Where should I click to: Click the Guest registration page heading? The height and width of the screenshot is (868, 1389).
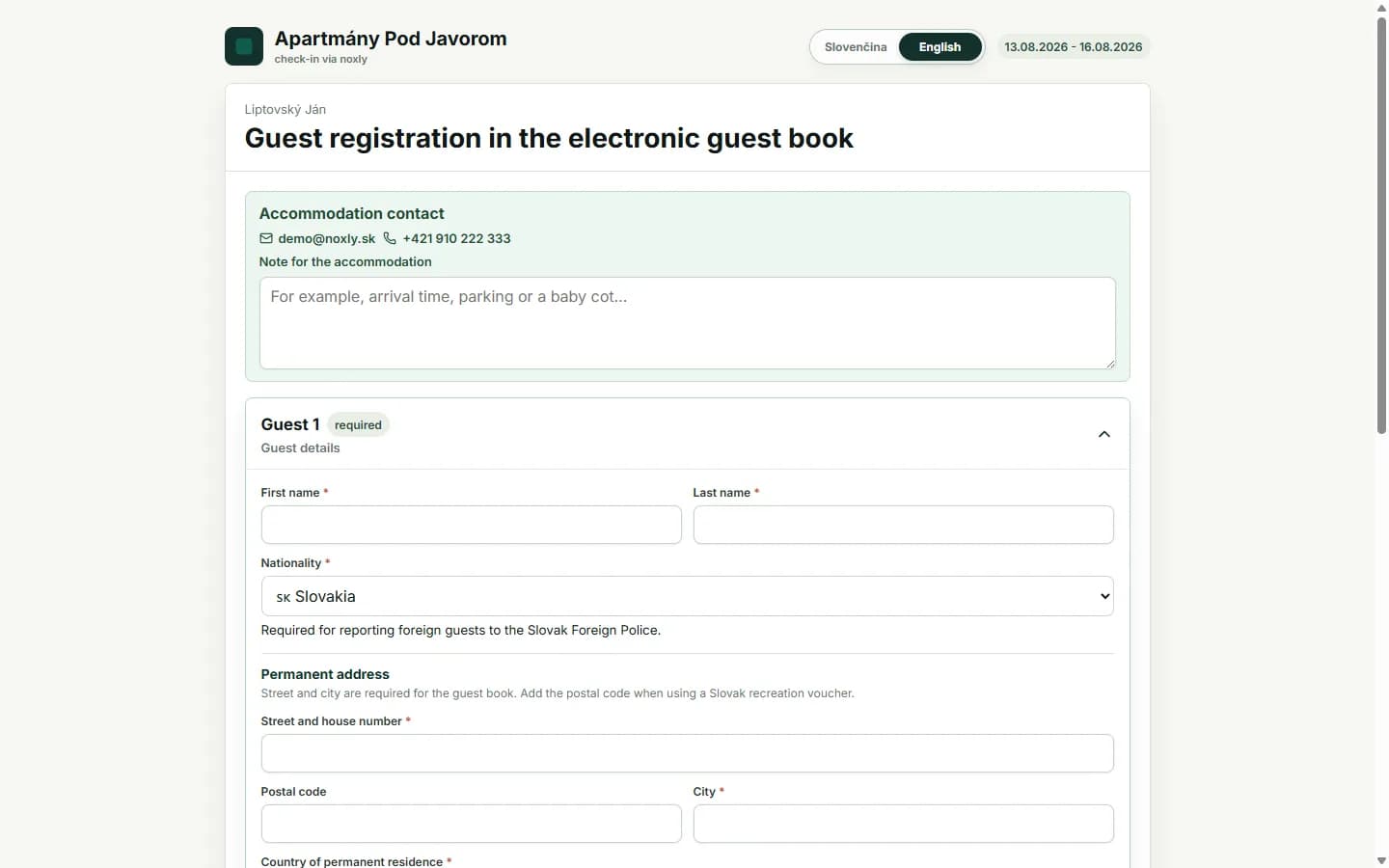549,138
